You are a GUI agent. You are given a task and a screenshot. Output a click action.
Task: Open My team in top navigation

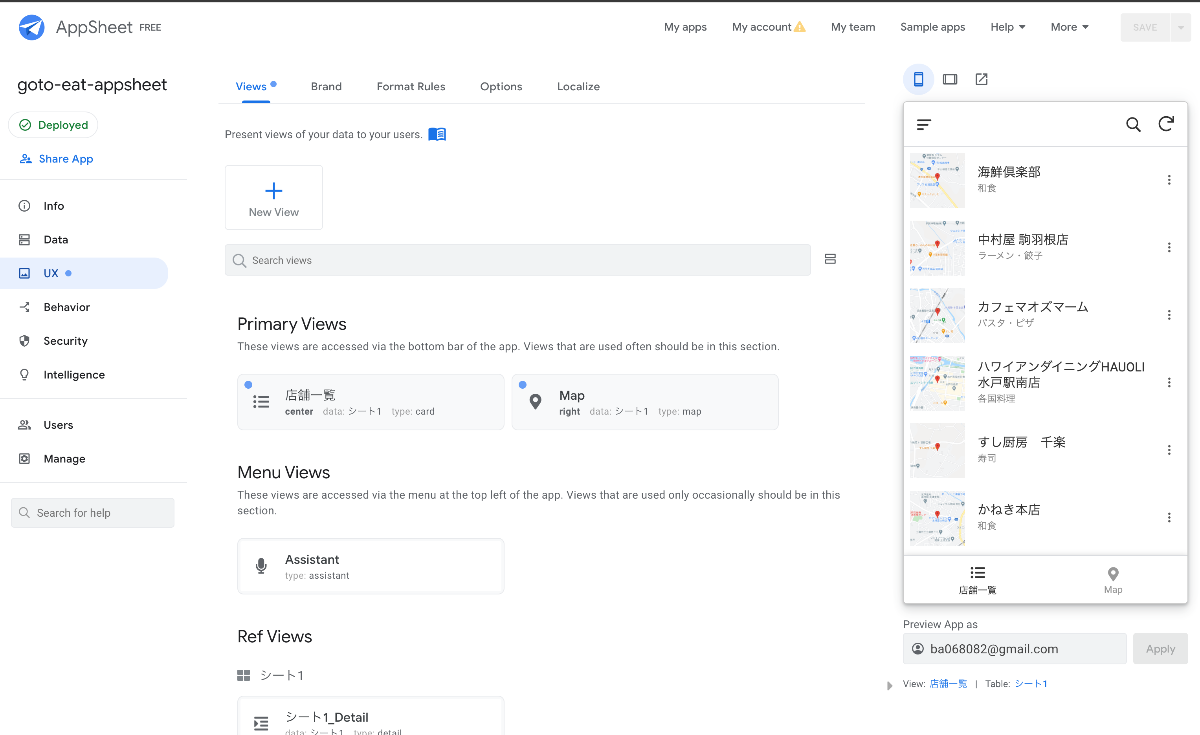pyautogui.click(x=853, y=27)
